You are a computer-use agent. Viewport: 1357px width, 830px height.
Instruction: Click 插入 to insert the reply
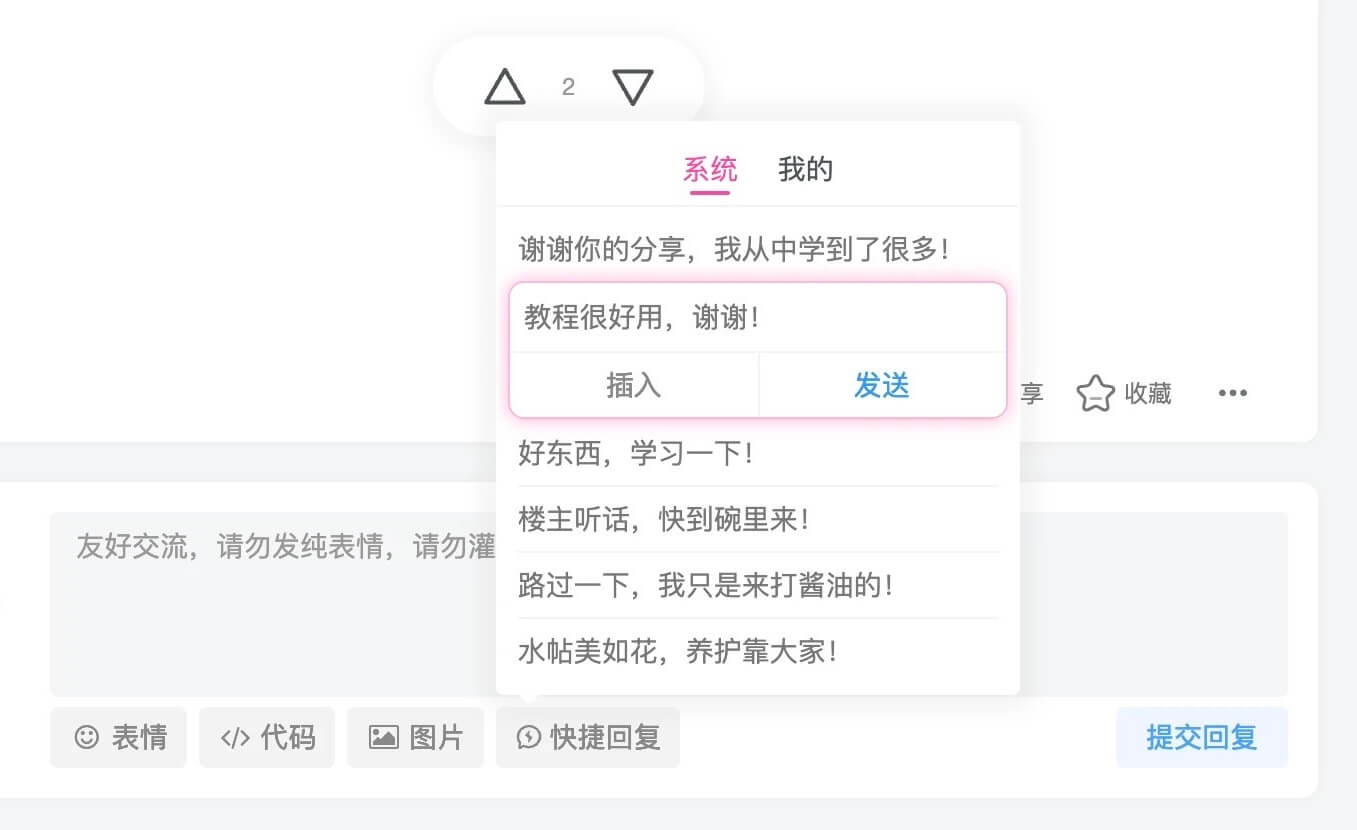click(x=634, y=385)
